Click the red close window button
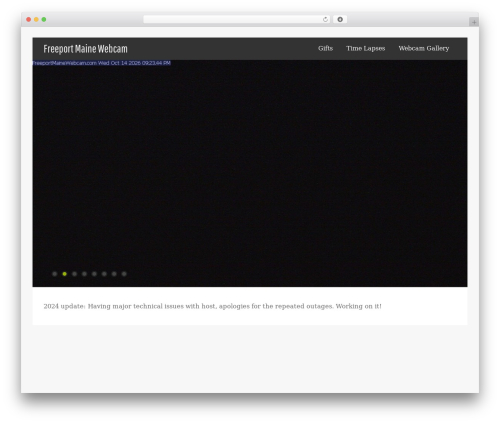500x423 pixels. click(29, 19)
